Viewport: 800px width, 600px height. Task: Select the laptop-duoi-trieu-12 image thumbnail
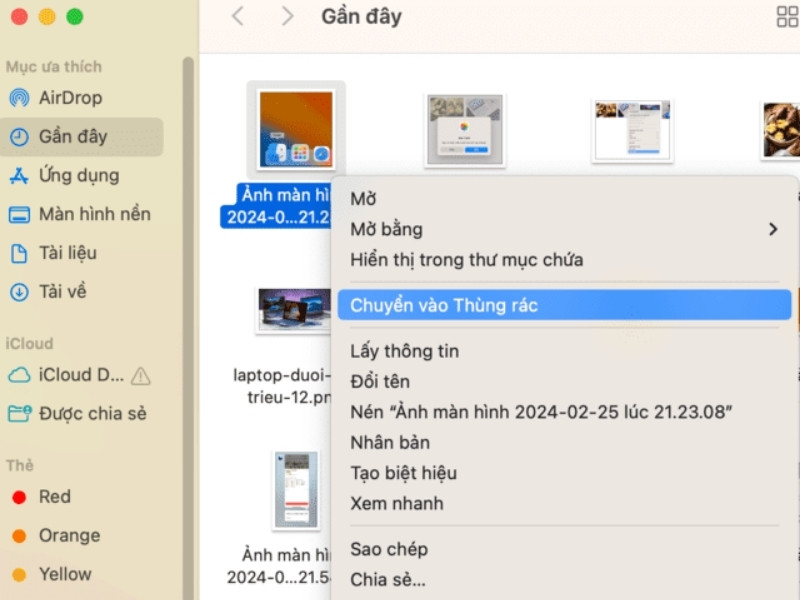point(294,309)
